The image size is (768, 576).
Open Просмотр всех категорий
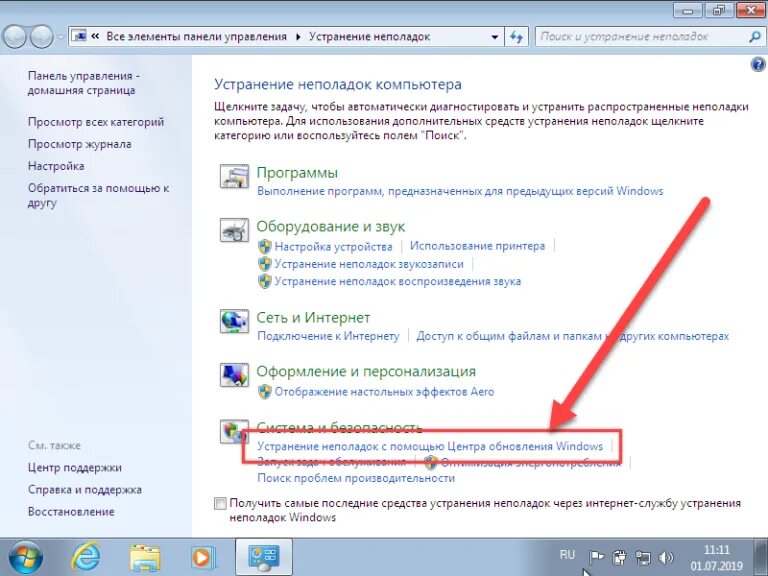96,122
